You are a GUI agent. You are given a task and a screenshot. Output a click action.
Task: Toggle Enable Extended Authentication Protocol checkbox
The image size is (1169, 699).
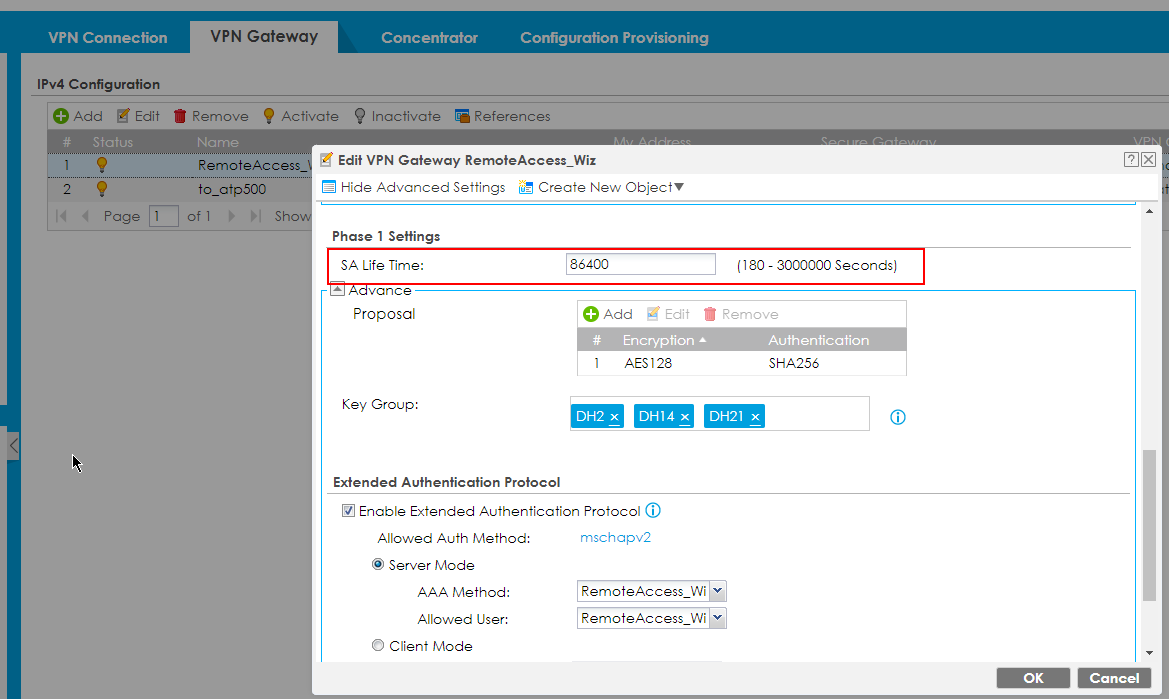(348, 511)
